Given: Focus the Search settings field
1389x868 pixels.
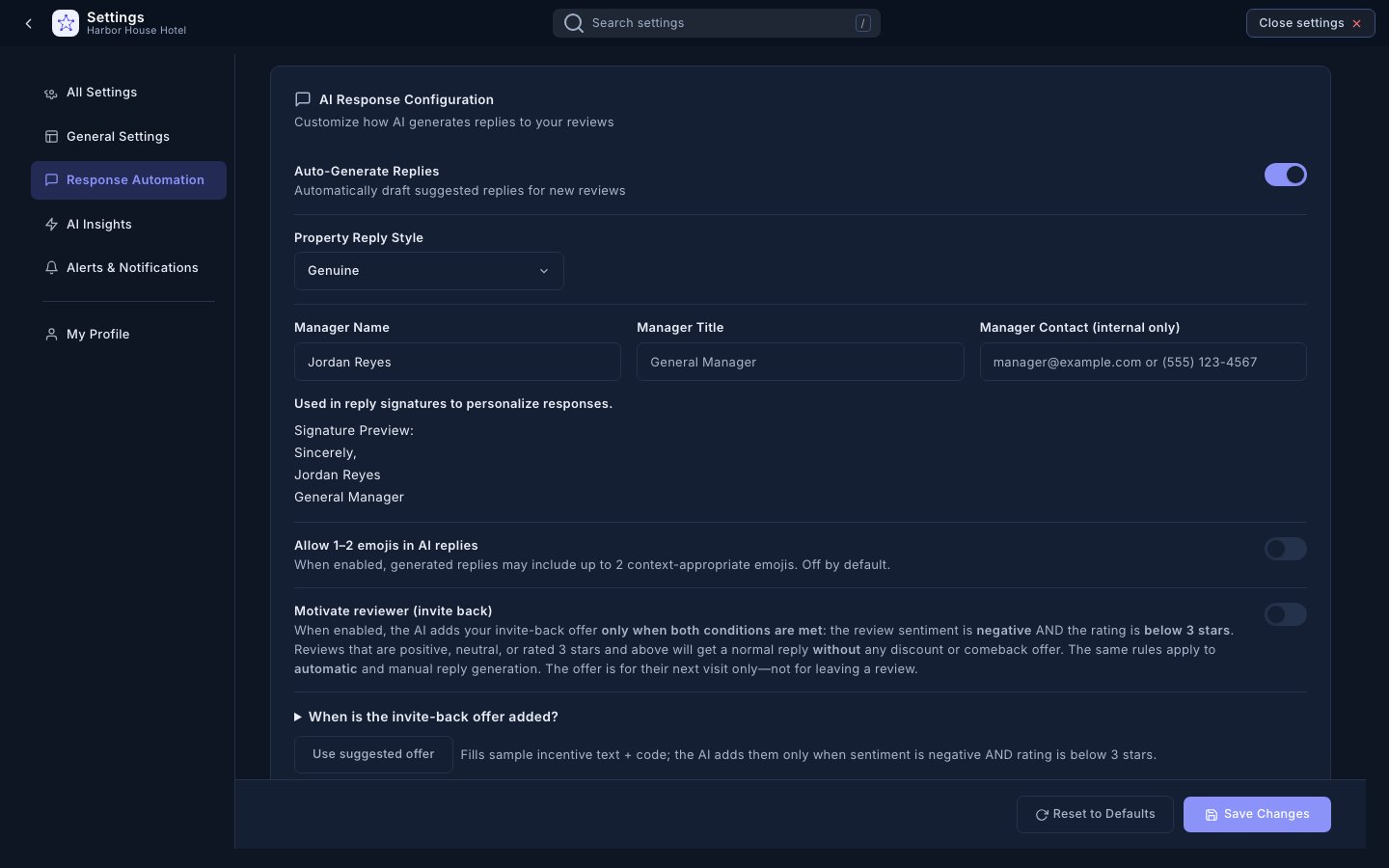Looking at the screenshot, I should pos(717,23).
